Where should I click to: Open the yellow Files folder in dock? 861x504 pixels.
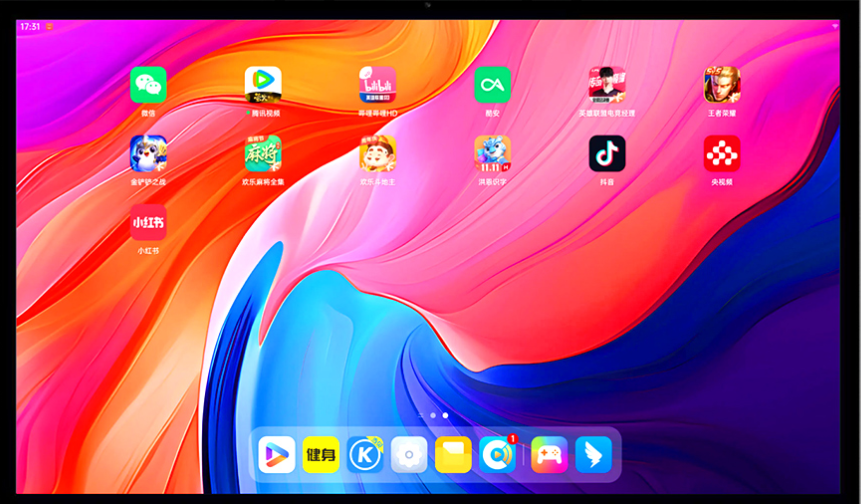[x=453, y=455]
